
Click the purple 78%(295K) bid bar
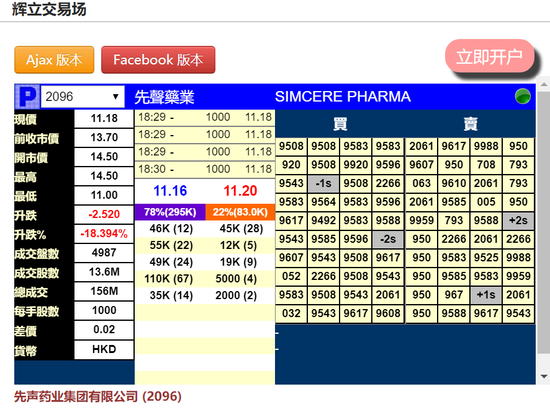(170, 212)
